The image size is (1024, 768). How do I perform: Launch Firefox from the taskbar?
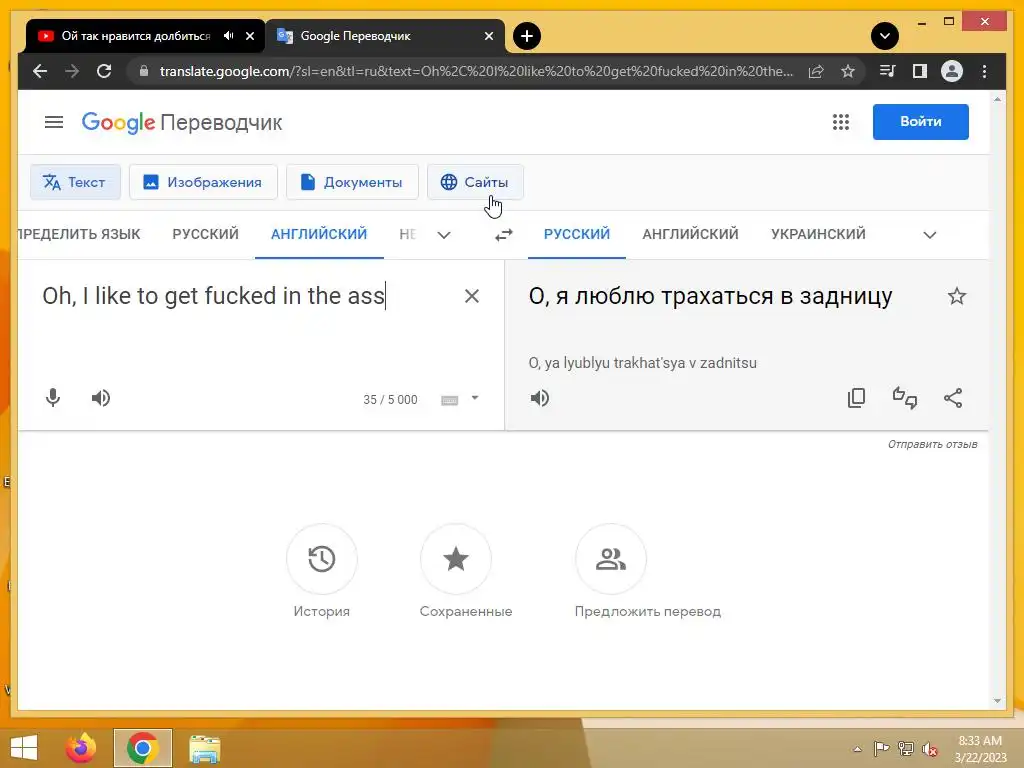[x=81, y=748]
